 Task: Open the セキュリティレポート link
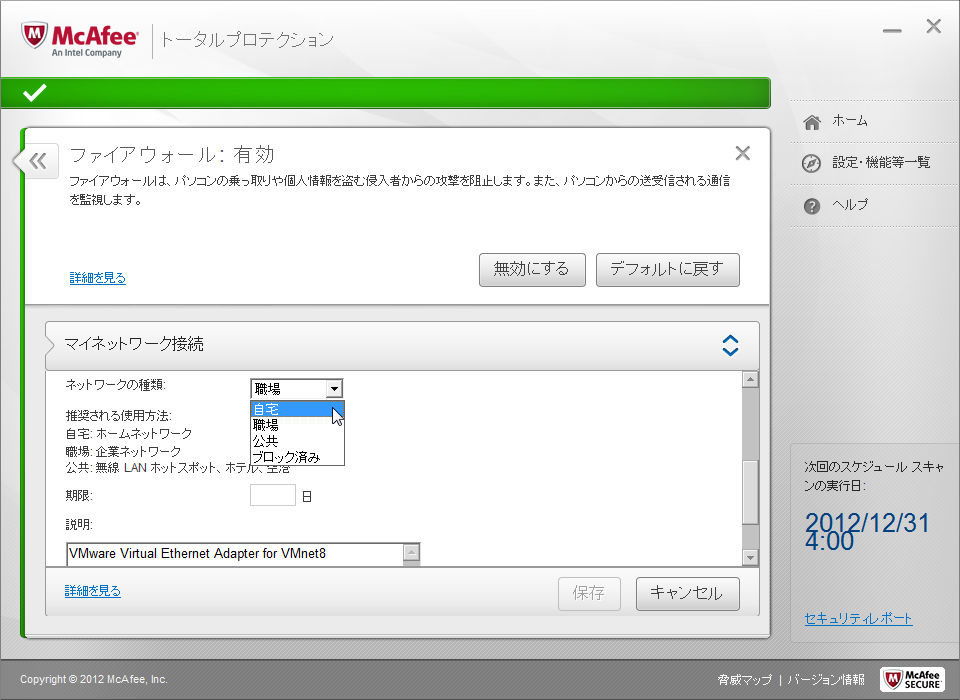point(858,619)
